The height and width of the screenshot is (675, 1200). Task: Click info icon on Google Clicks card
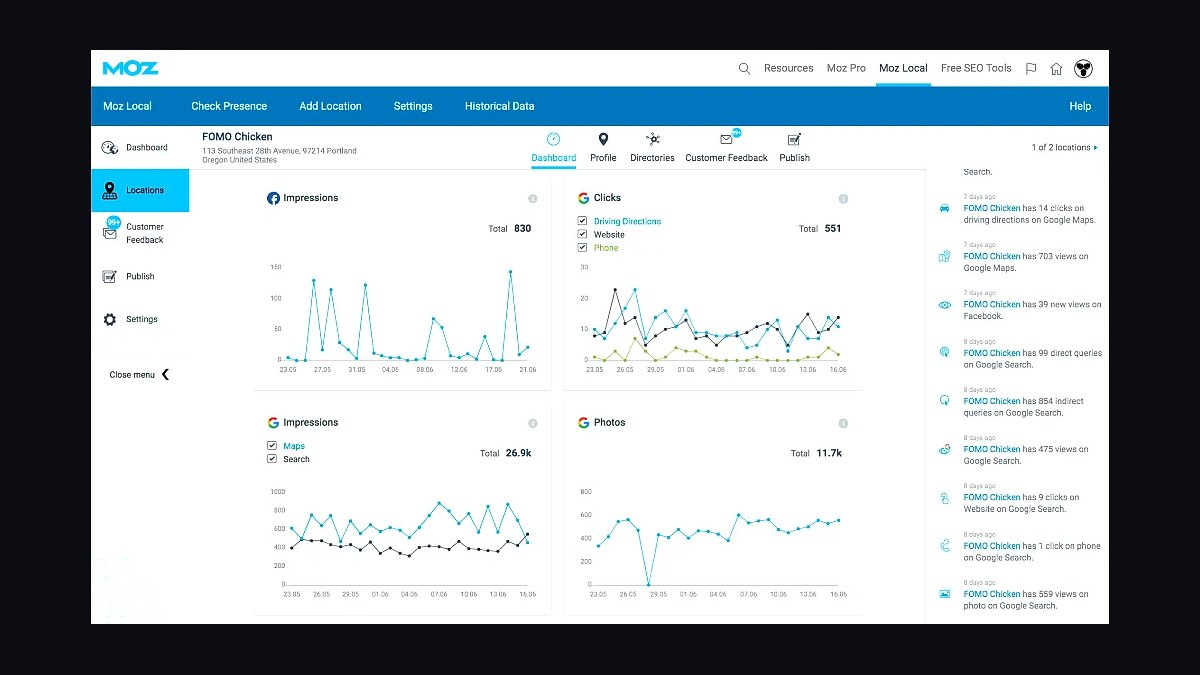[843, 199]
